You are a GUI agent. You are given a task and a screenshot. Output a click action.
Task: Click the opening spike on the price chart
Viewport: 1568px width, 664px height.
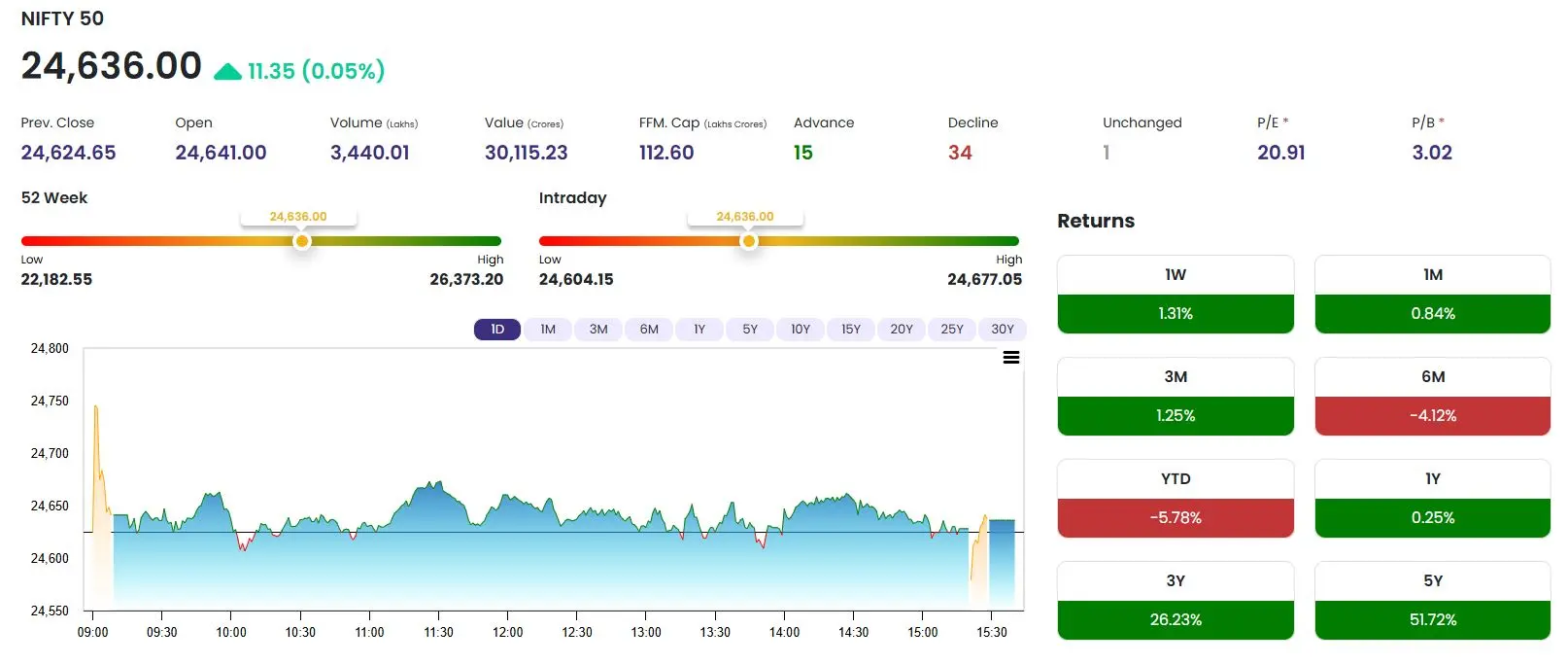[96, 408]
